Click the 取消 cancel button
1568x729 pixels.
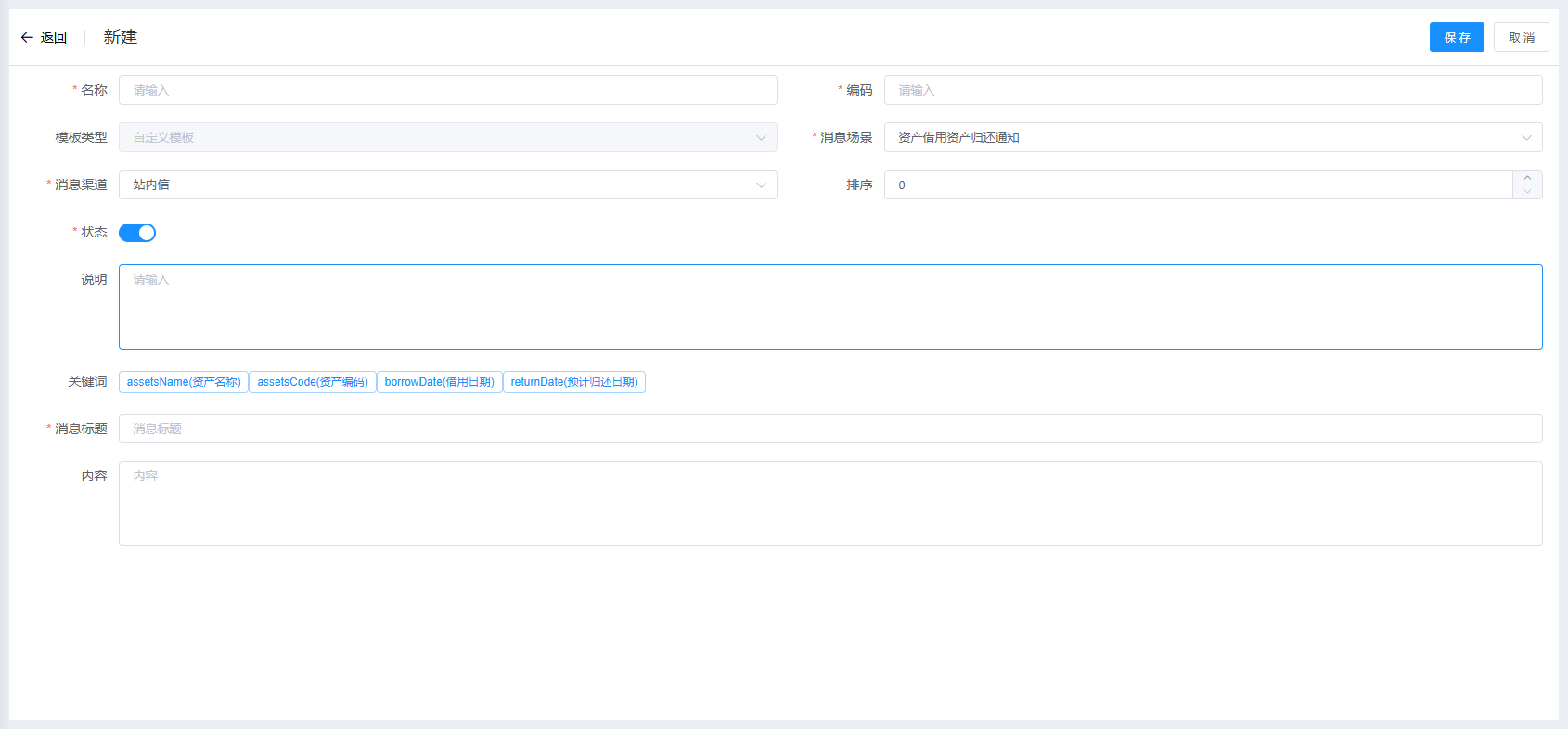1521,37
